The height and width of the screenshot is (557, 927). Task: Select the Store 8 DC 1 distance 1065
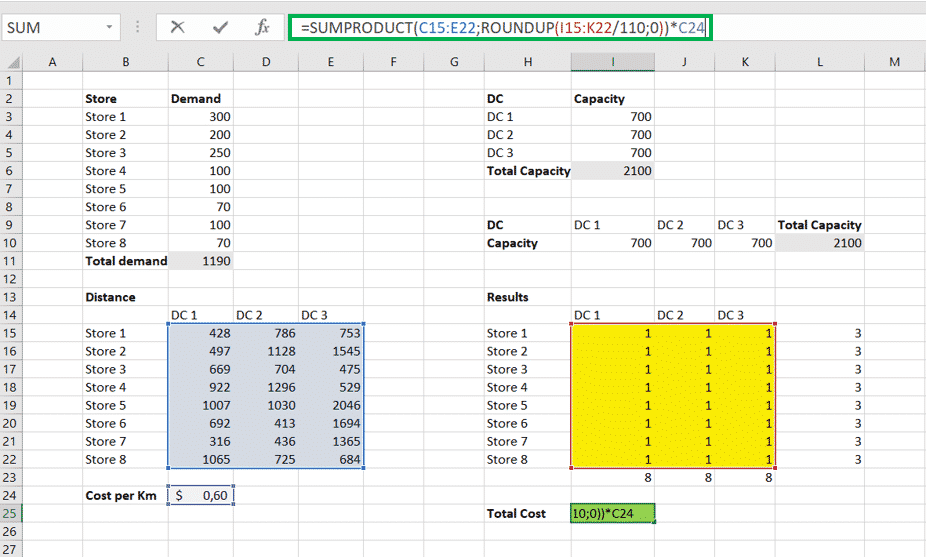point(201,459)
